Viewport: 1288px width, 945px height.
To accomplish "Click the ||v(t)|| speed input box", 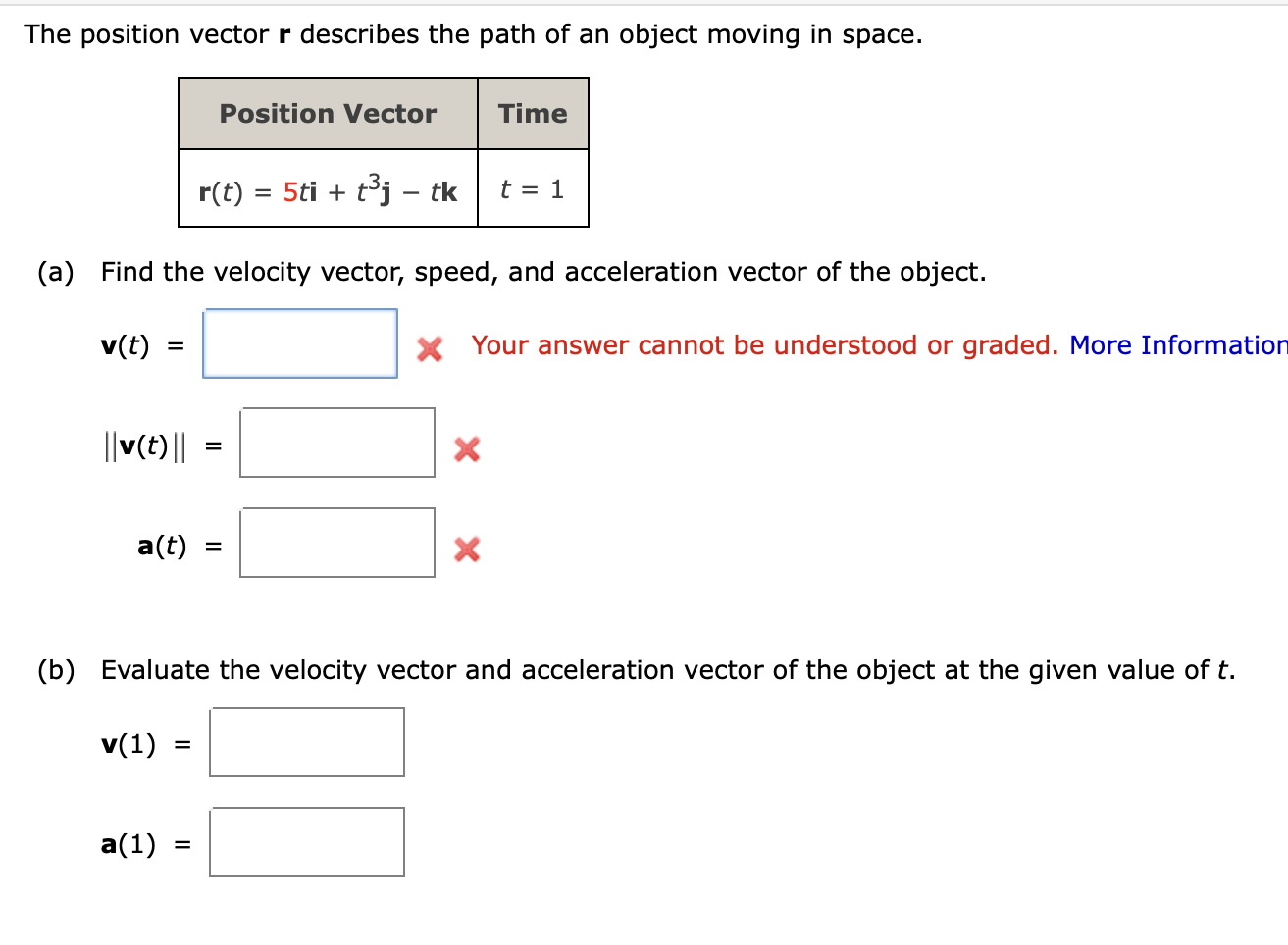I will (336, 444).
